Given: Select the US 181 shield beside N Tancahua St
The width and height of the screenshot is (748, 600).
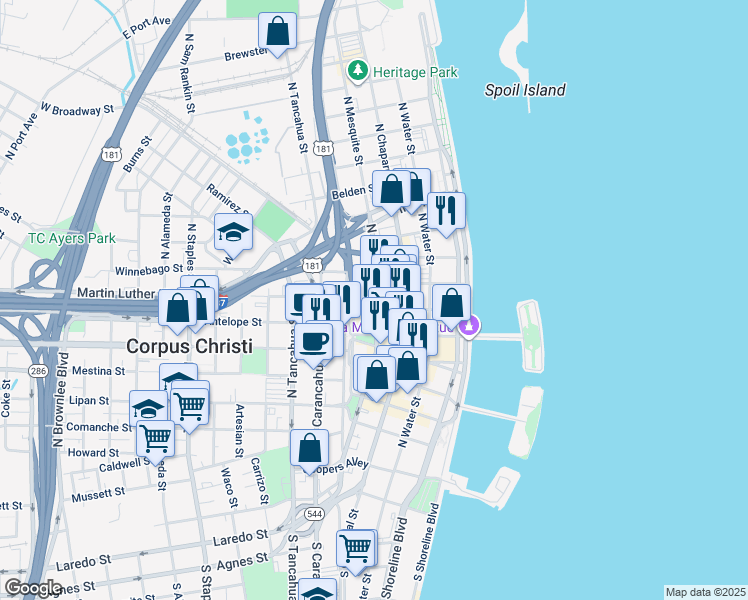Looking at the screenshot, I should pyautogui.click(x=323, y=148).
